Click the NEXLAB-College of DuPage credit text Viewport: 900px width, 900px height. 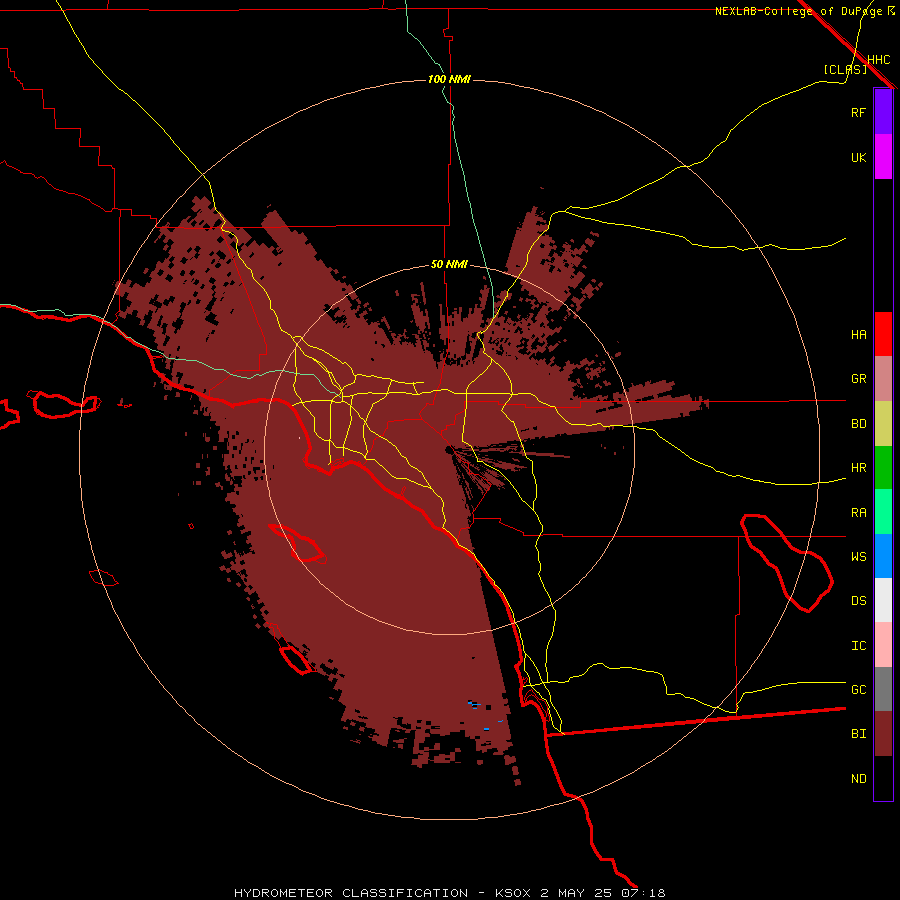coord(798,11)
